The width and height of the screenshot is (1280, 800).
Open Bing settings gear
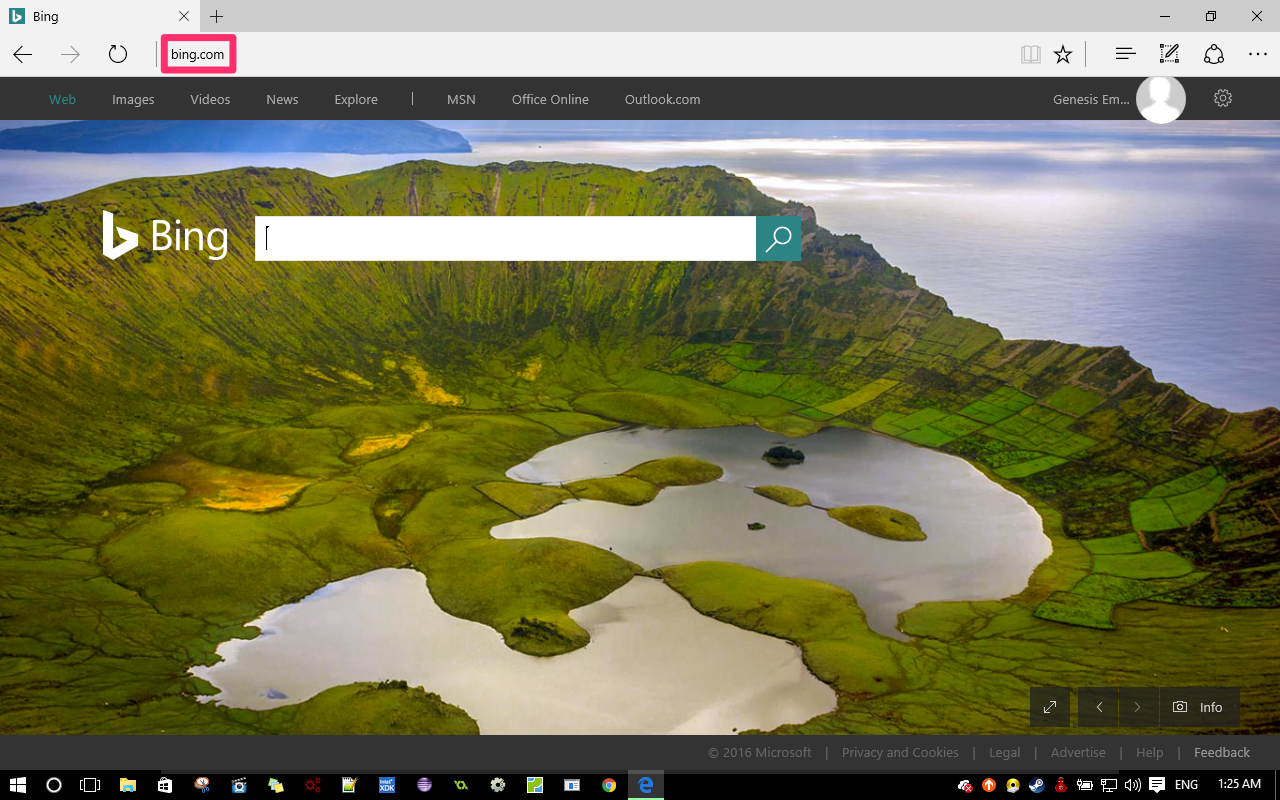1222,98
